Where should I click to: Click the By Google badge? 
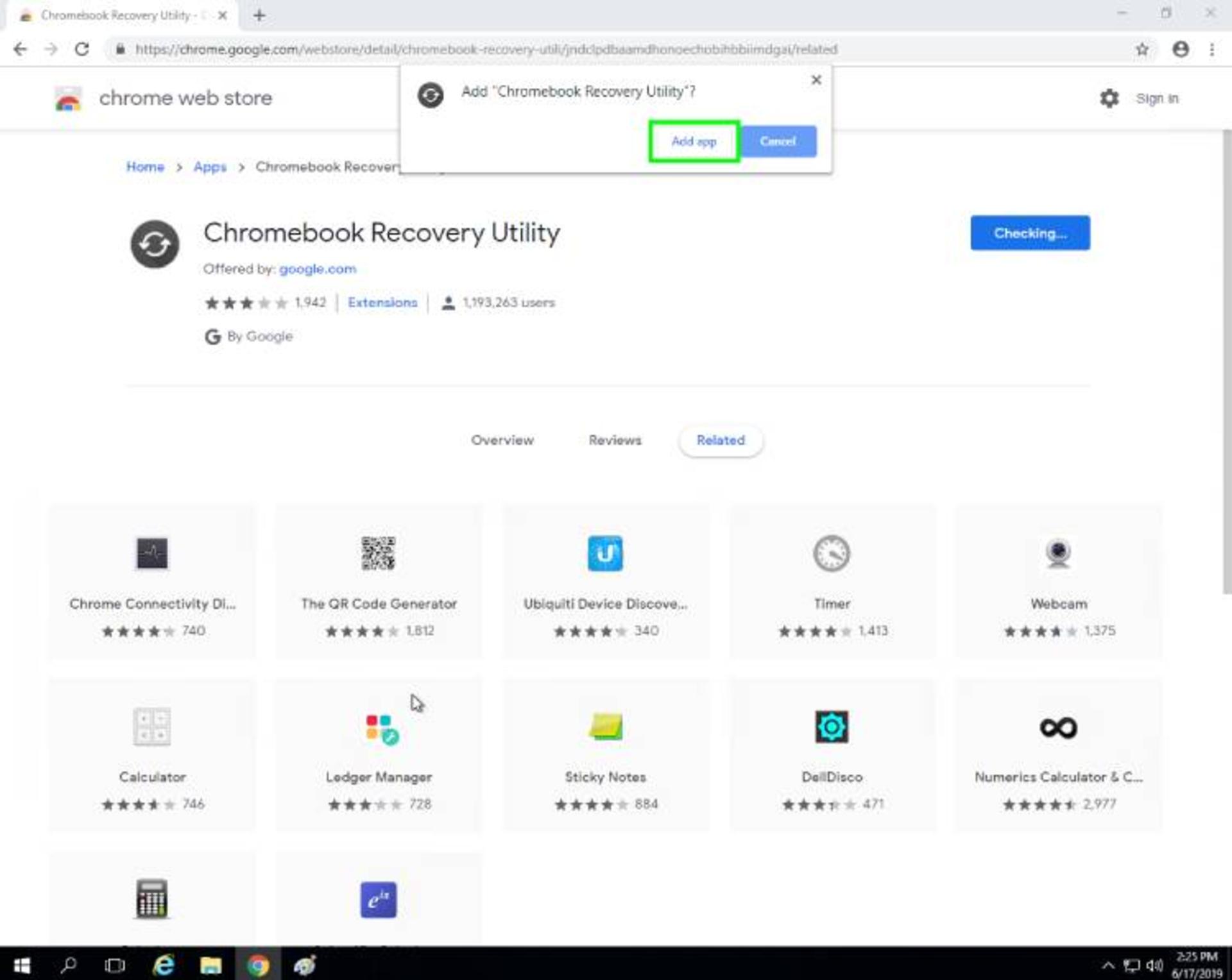tap(248, 336)
